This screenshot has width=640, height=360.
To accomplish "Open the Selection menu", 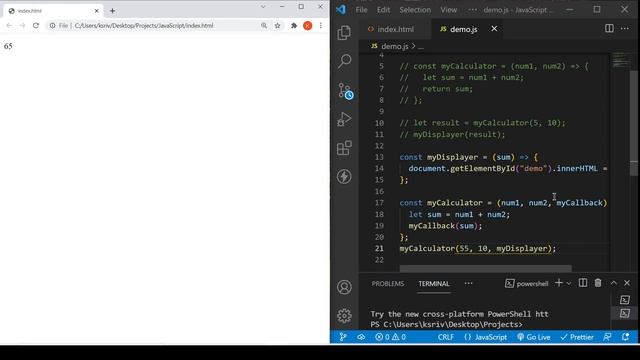I will point(415,10).
